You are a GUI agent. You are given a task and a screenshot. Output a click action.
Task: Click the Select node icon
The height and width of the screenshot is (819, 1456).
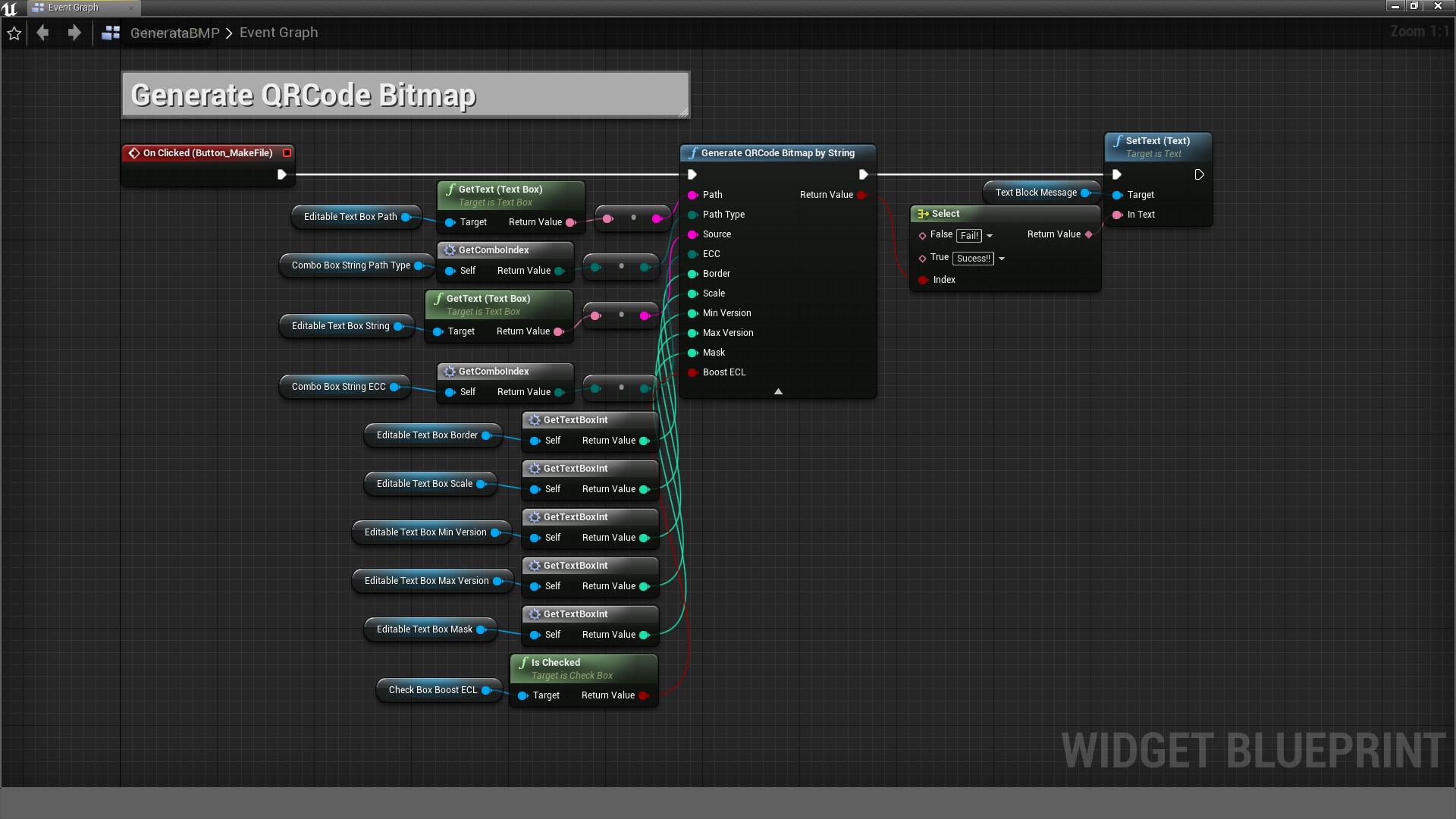tap(923, 214)
